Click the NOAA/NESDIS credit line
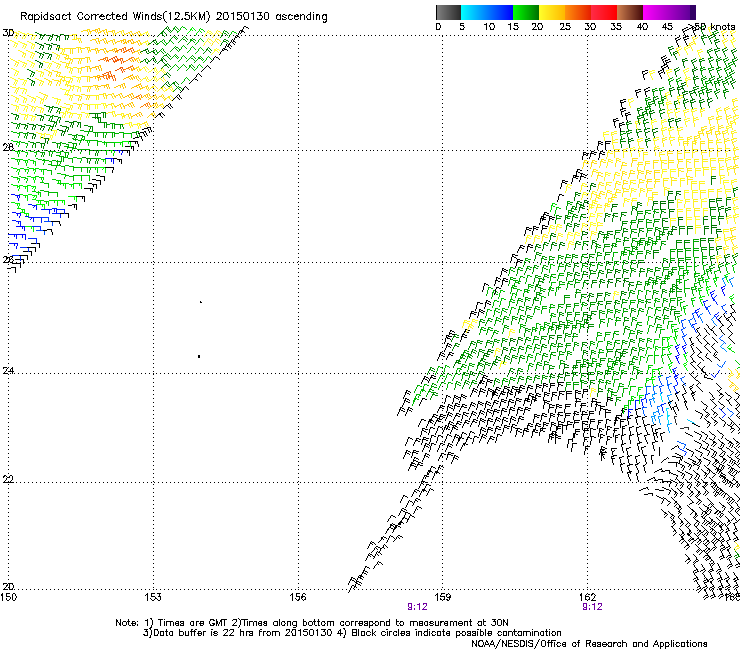The image size is (740, 650). tap(589, 644)
